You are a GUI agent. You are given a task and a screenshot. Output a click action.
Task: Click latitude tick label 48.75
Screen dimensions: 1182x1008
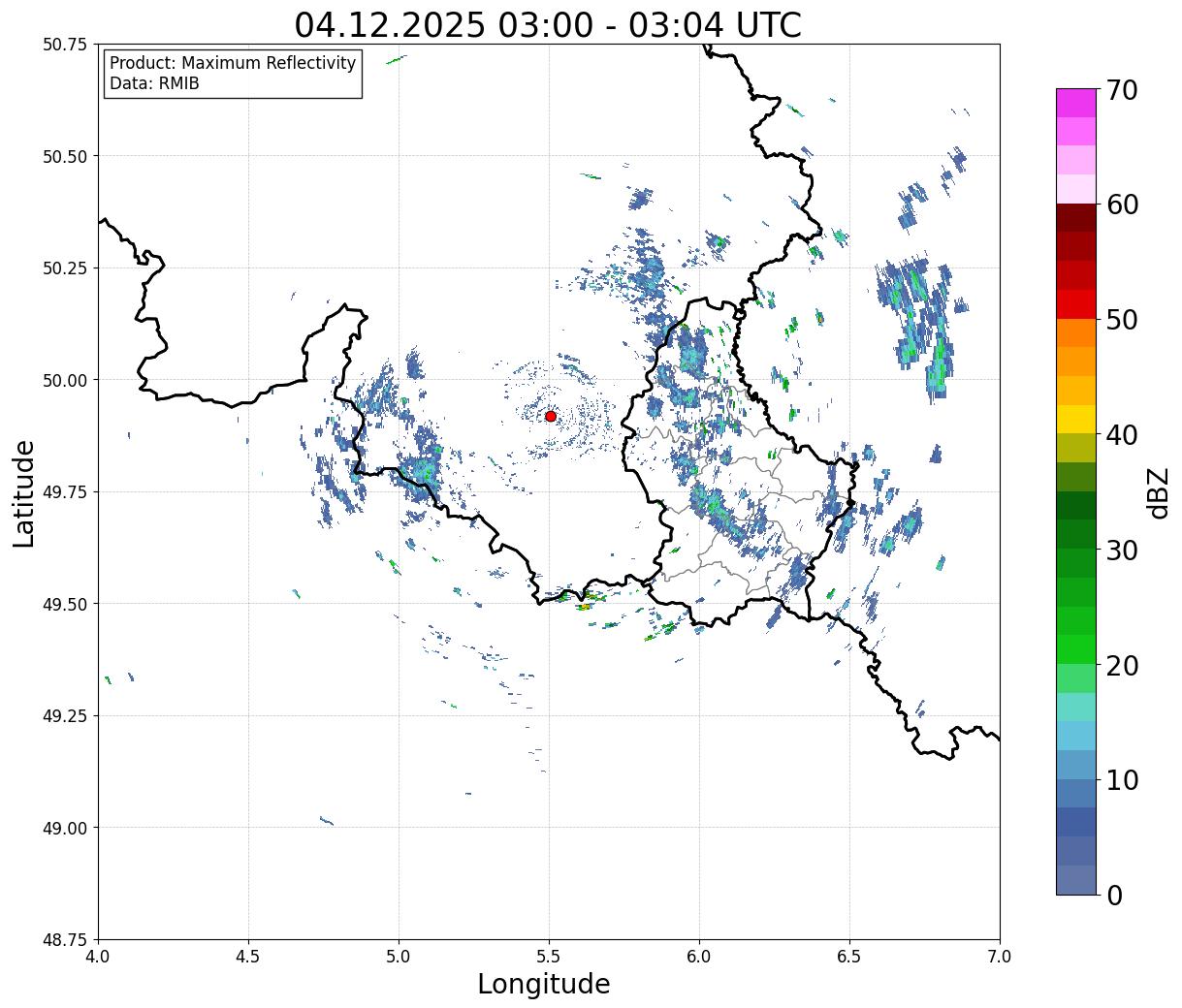tap(64, 940)
